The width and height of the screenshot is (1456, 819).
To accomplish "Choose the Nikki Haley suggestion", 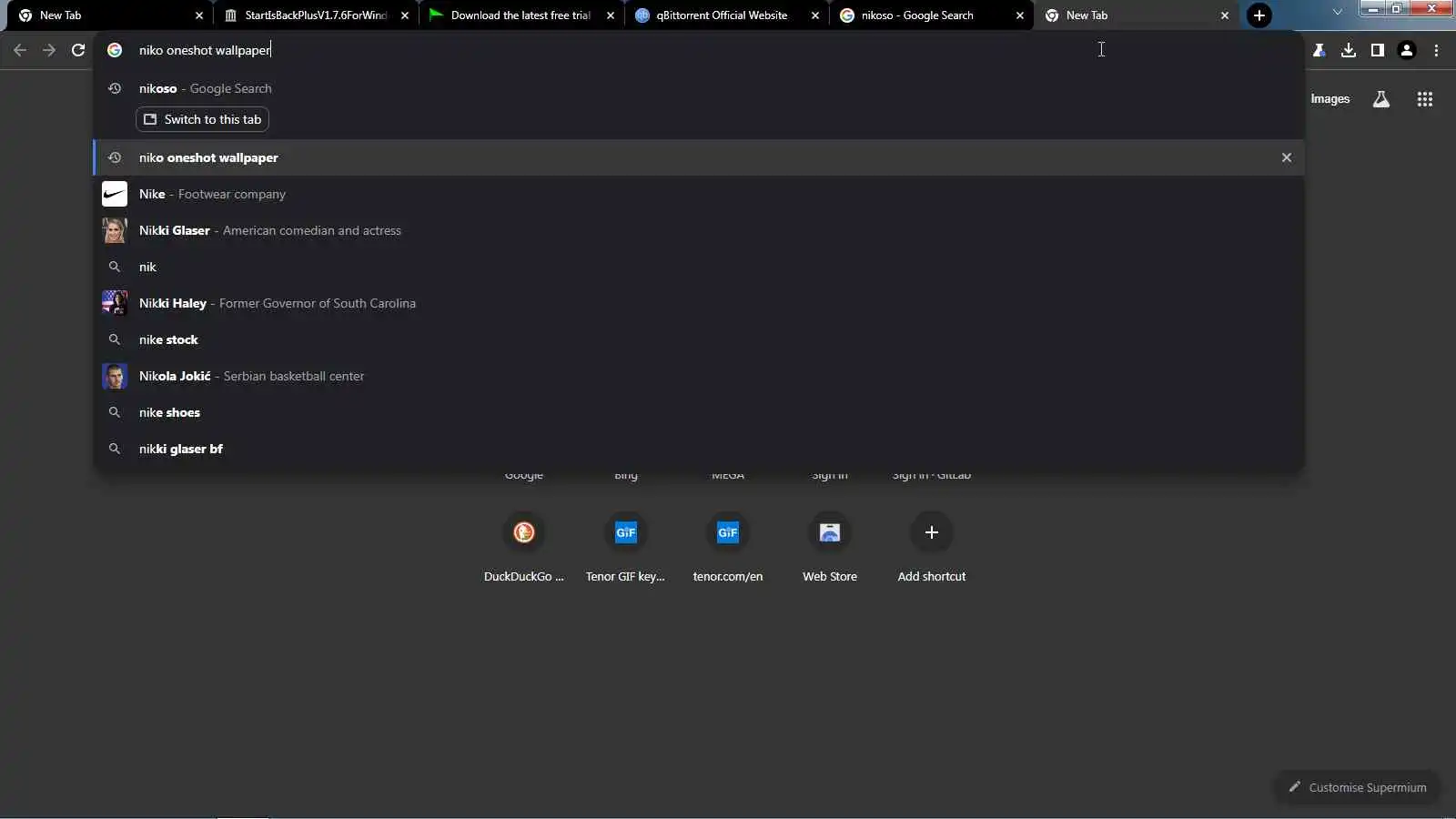I will click(x=699, y=303).
